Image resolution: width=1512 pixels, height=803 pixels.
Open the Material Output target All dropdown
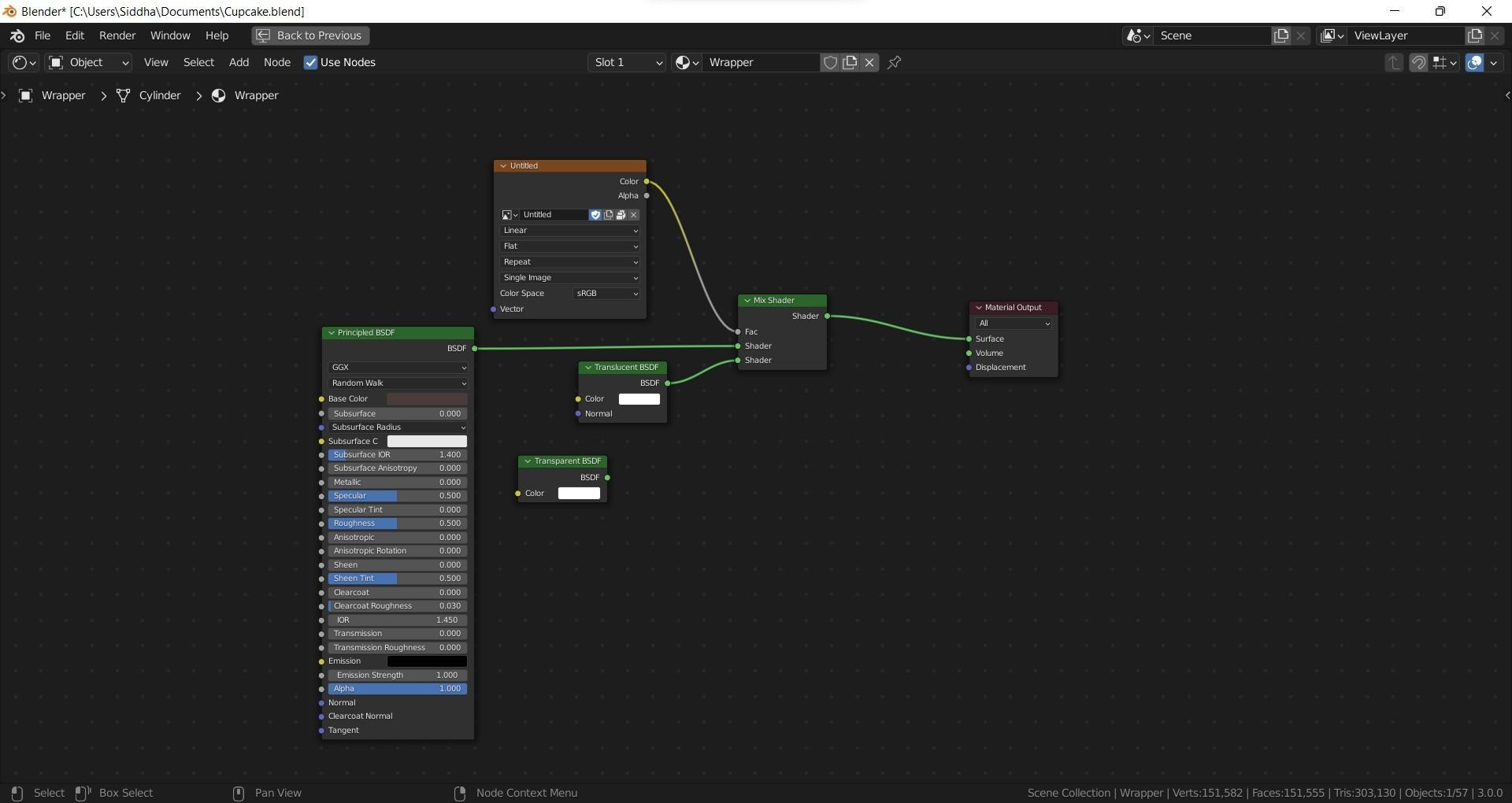(x=1014, y=324)
